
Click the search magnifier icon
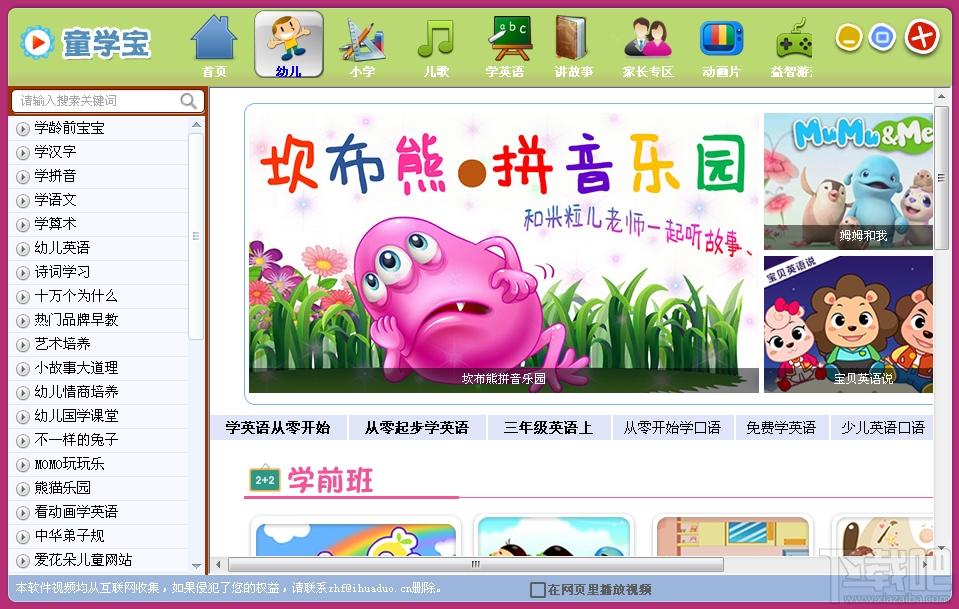(188, 100)
